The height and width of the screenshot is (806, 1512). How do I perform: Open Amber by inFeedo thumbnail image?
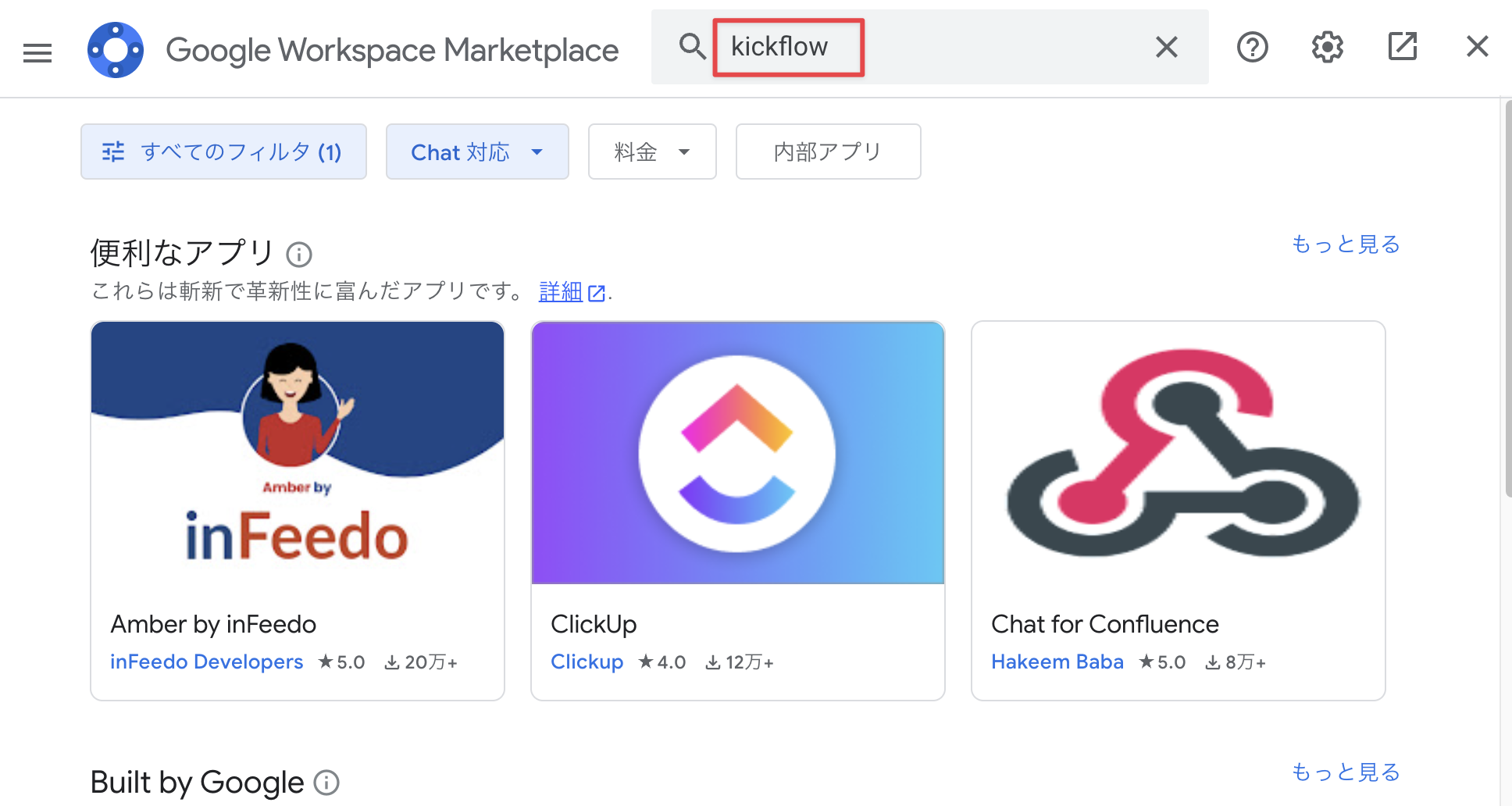pyautogui.click(x=298, y=452)
